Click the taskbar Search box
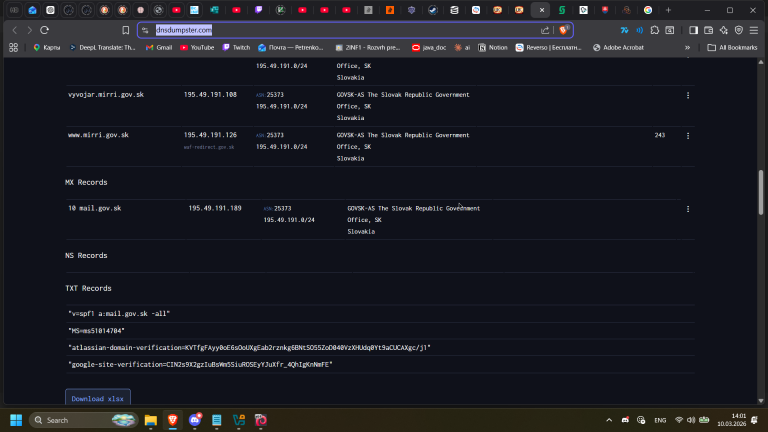This screenshot has height=432, width=768. 84,420
